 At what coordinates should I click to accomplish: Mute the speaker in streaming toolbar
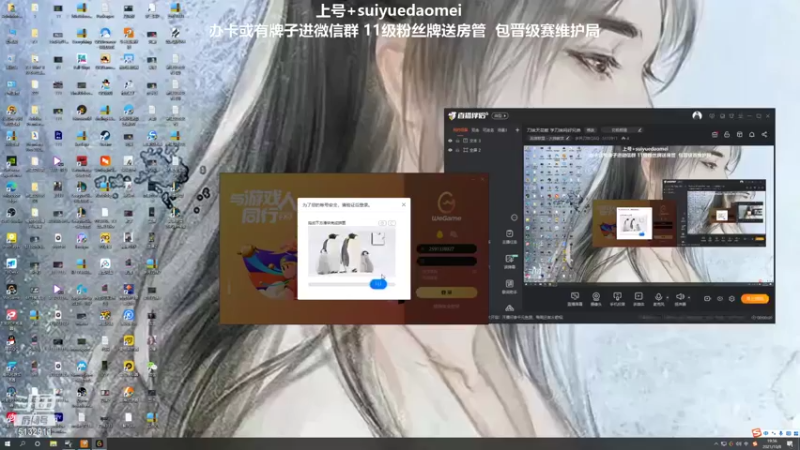tap(680, 298)
